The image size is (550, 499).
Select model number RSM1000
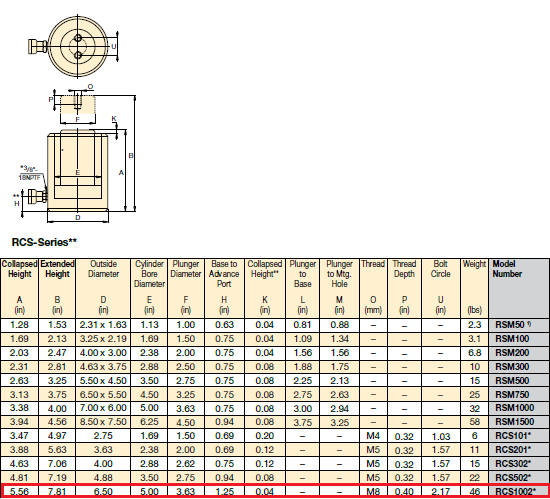[x=515, y=408]
